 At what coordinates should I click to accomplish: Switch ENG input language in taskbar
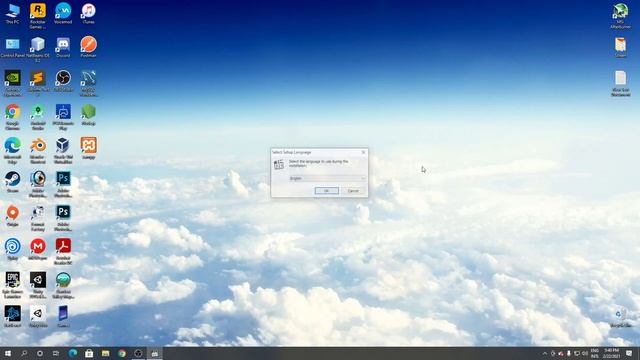(595, 353)
